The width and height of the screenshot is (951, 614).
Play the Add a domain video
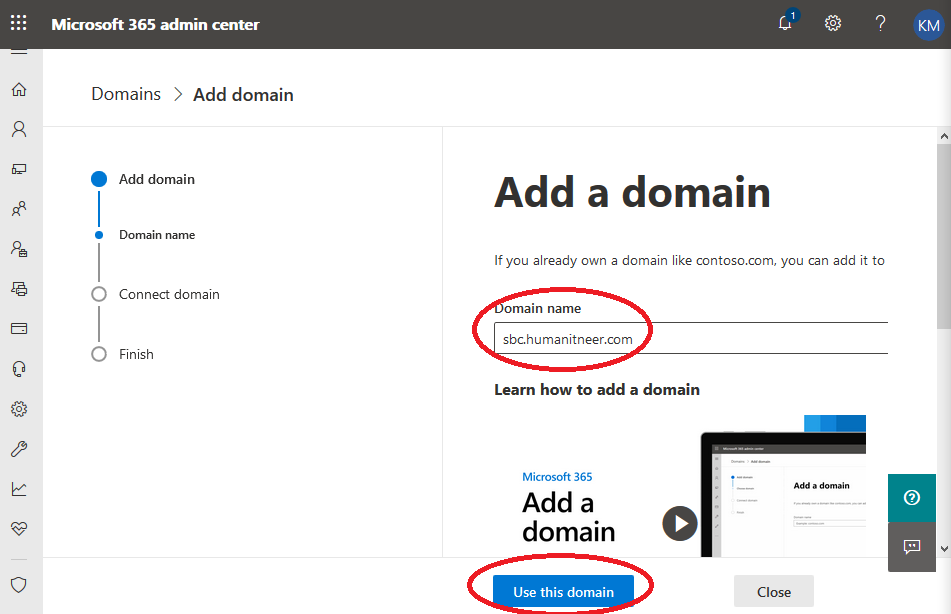680,523
